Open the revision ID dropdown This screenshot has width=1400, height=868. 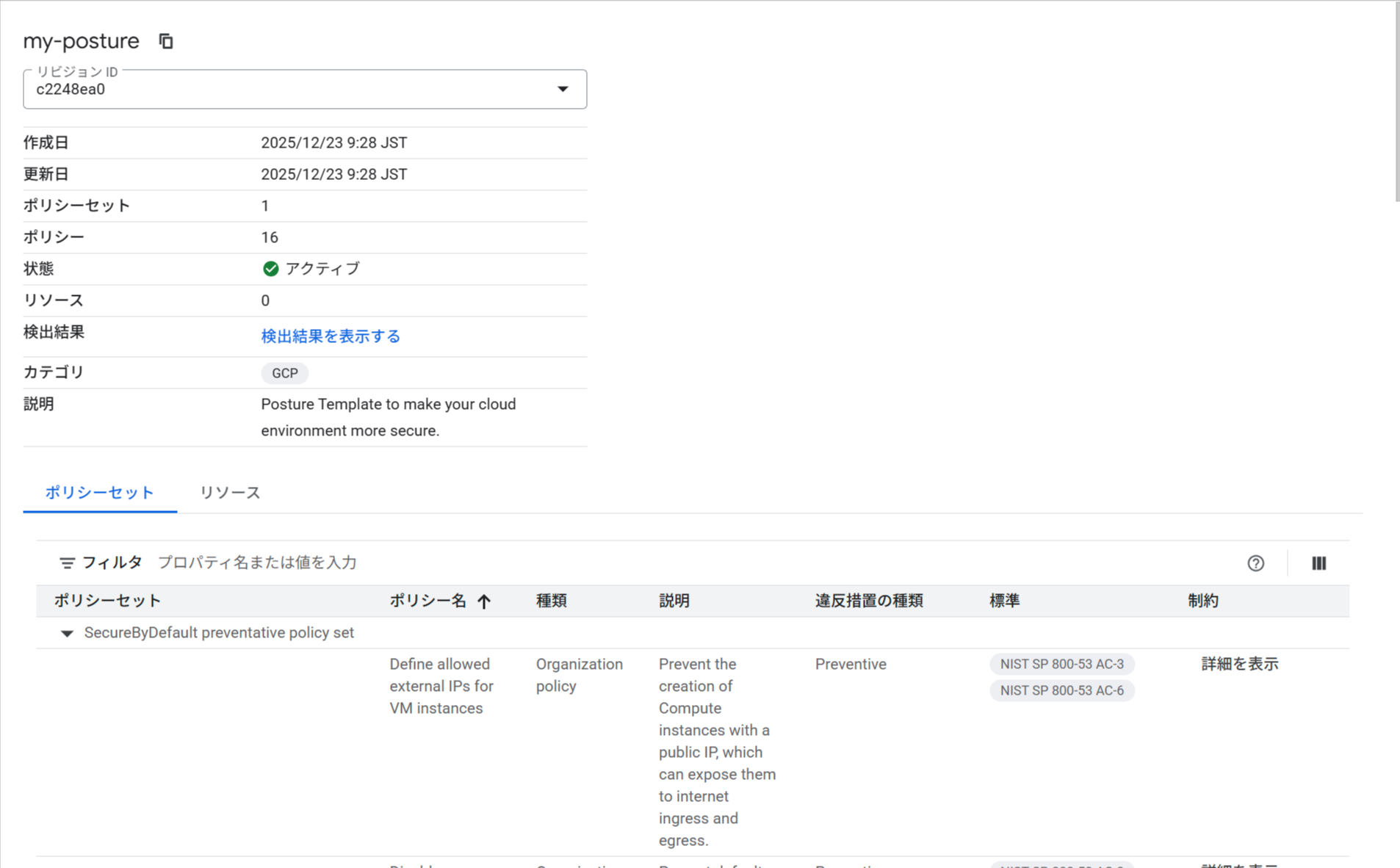coord(562,89)
